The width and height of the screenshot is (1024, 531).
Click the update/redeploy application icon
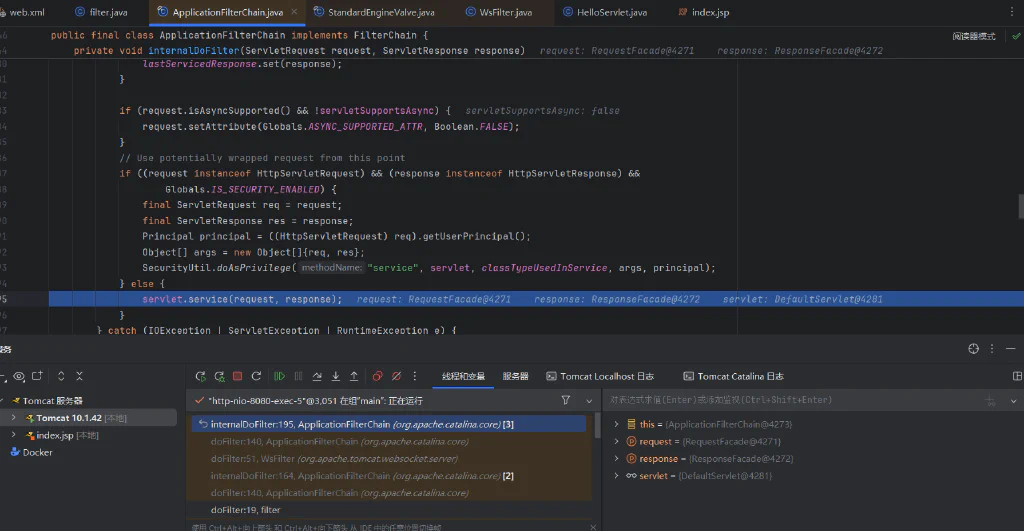click(x=219, y=376)
